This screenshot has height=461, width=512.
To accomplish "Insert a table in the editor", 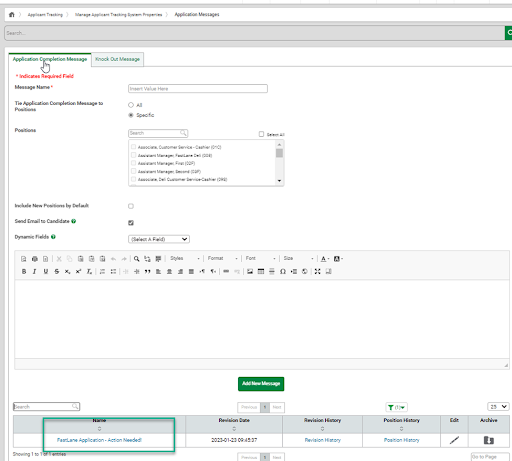I will pyautogui.click(x=261, y=271).
